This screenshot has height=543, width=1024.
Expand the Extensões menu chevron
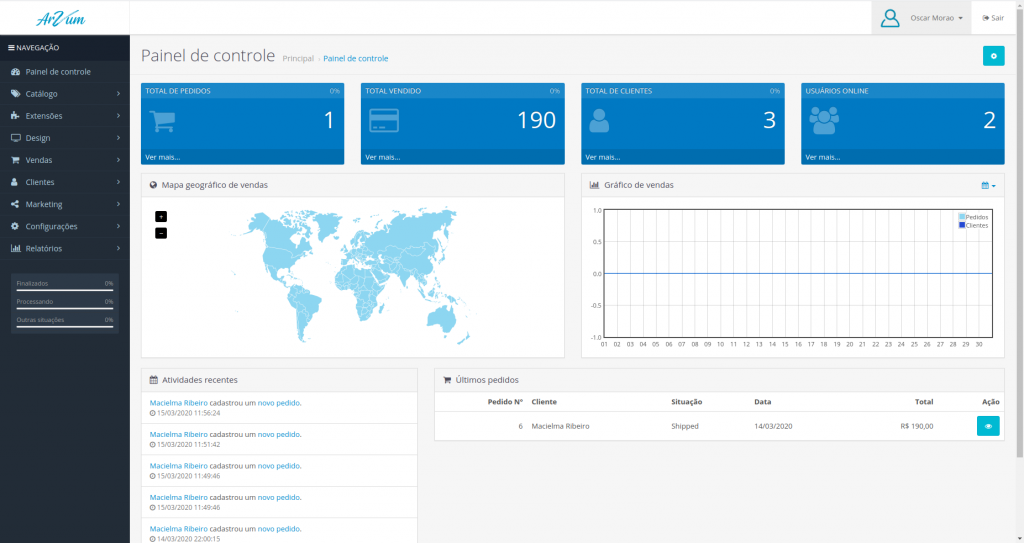pos(118,116)
